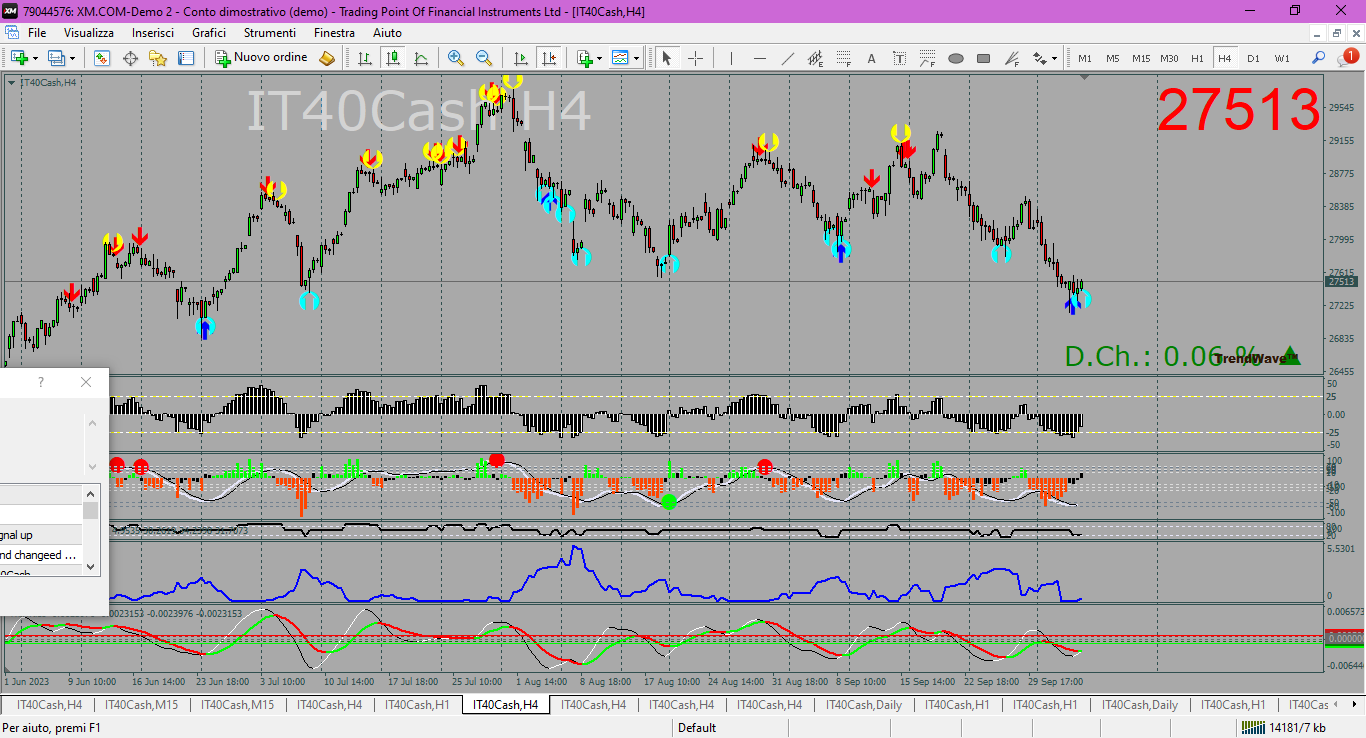Image resolution: width=1366 pixels, height=738 pixels.
Task: Click the Nuovo ordine button
Action: point(262,58)
